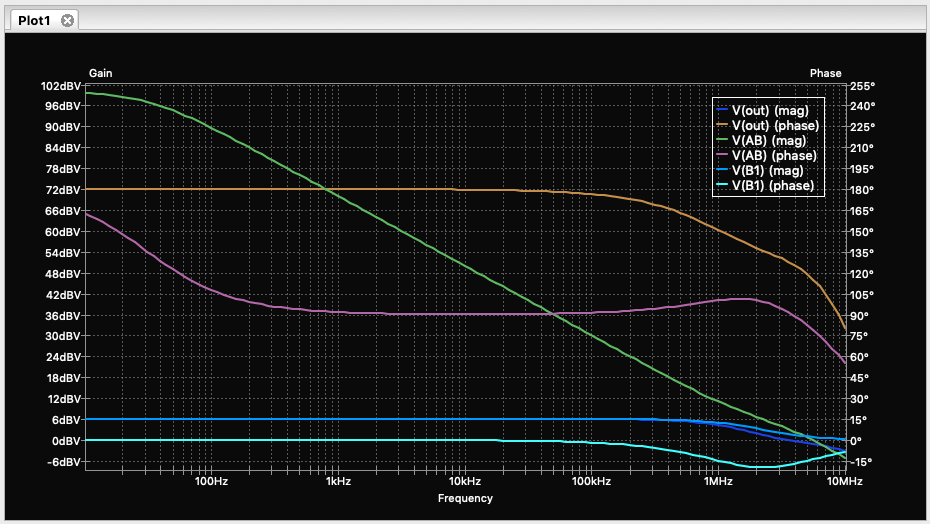Pick the V(AB) (phase) legend label
Screen dimensions: 930x524
click(774, 155)
